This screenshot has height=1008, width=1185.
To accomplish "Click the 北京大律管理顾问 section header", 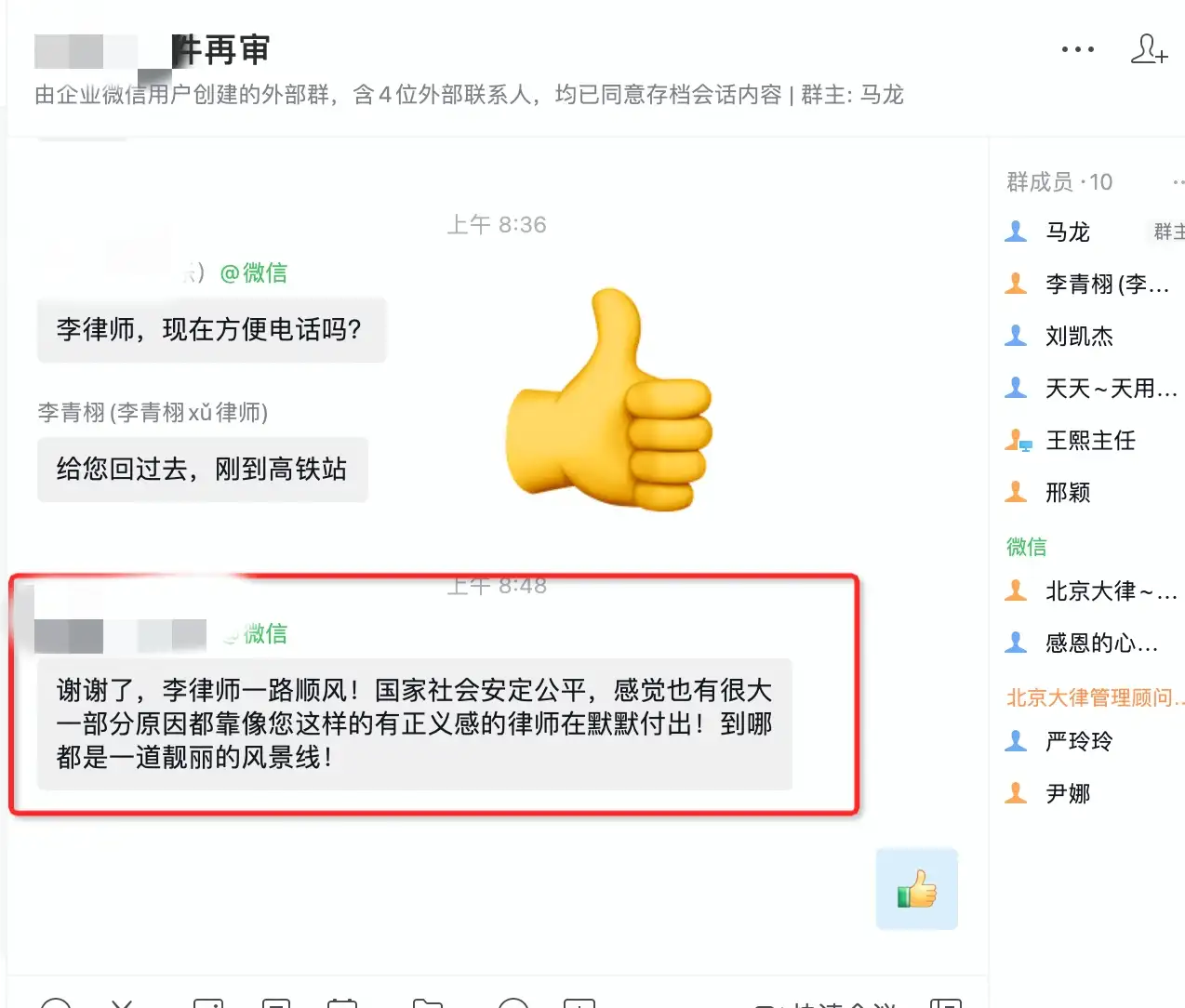I will [x=1095, y=697].
